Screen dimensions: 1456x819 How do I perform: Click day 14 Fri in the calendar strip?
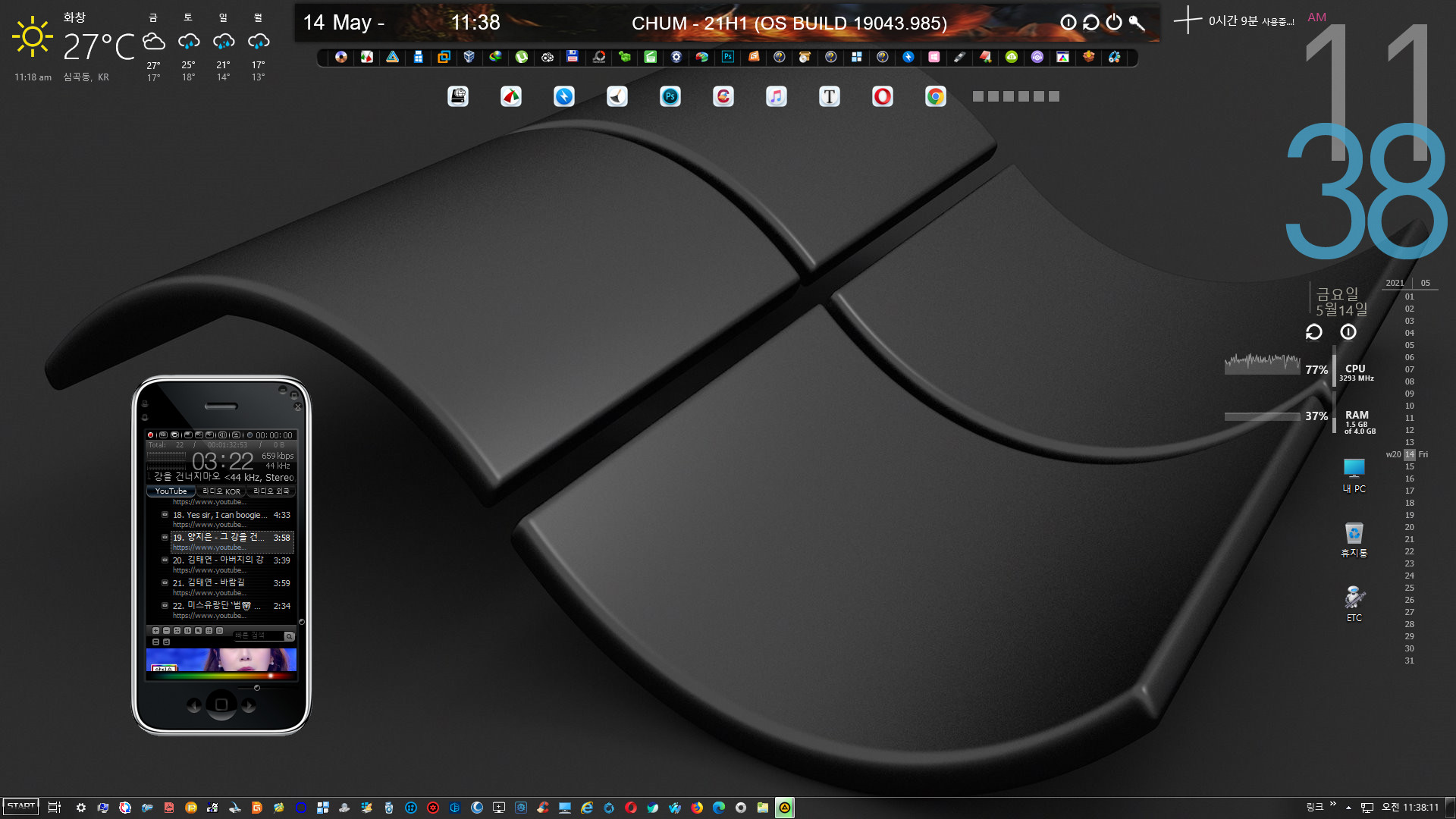click(x=1409, y=454)
